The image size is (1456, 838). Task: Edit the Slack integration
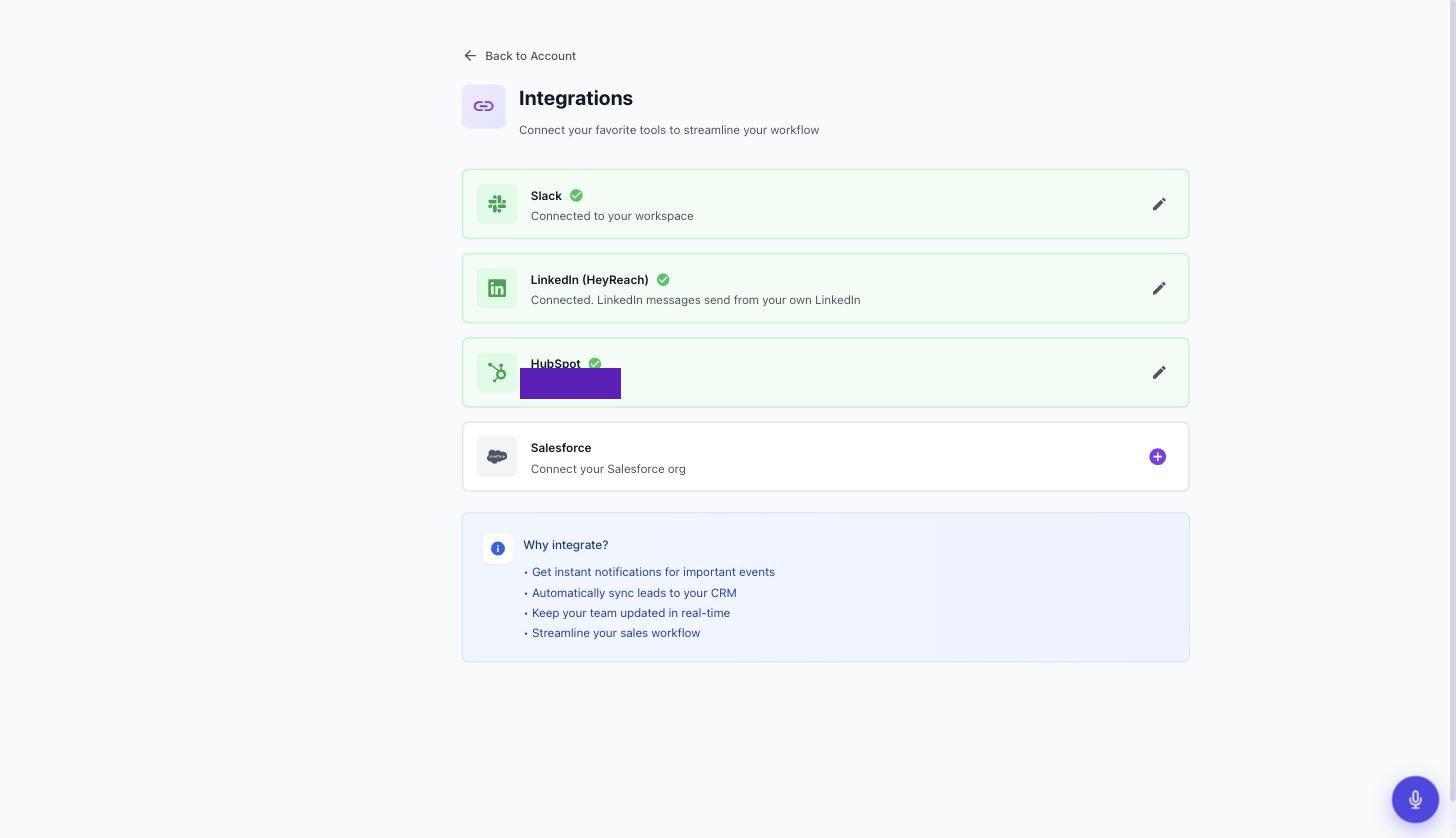coord(1159,204)
